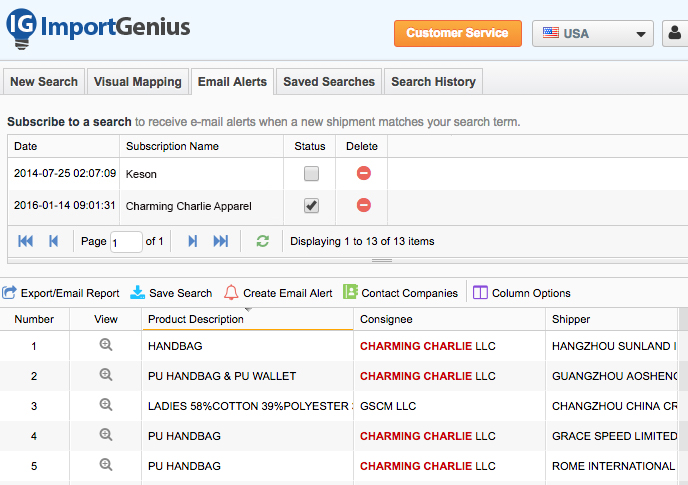Click Save Search
688x485 pixels.
[x=171, y=293]
